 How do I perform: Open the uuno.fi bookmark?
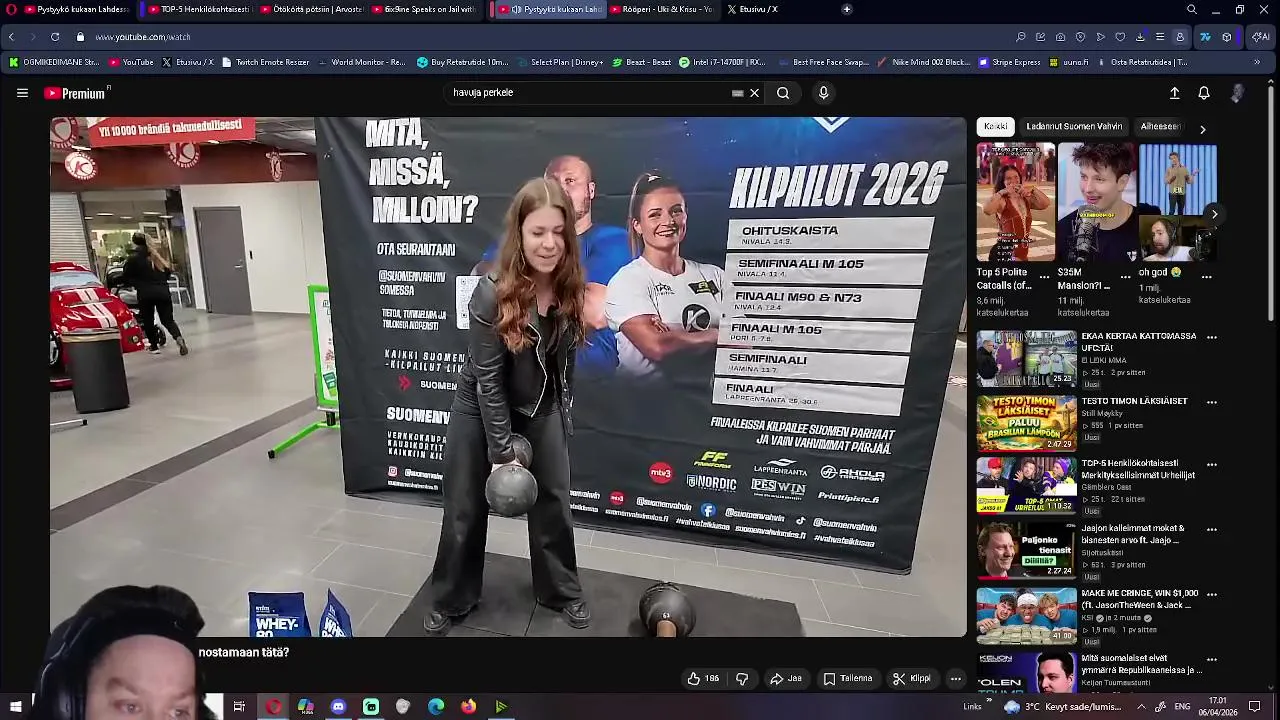1069,62
